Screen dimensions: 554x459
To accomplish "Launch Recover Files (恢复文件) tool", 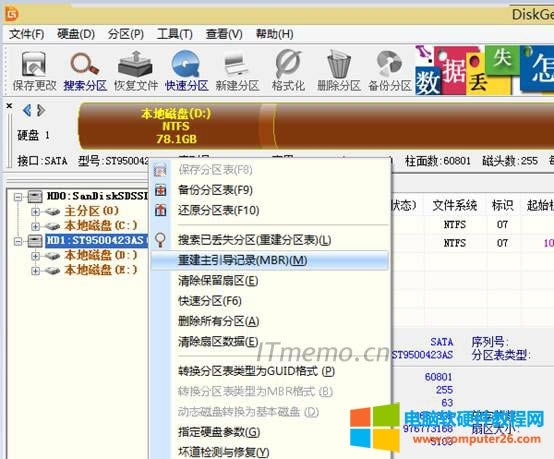I will (x=136, y=71).
